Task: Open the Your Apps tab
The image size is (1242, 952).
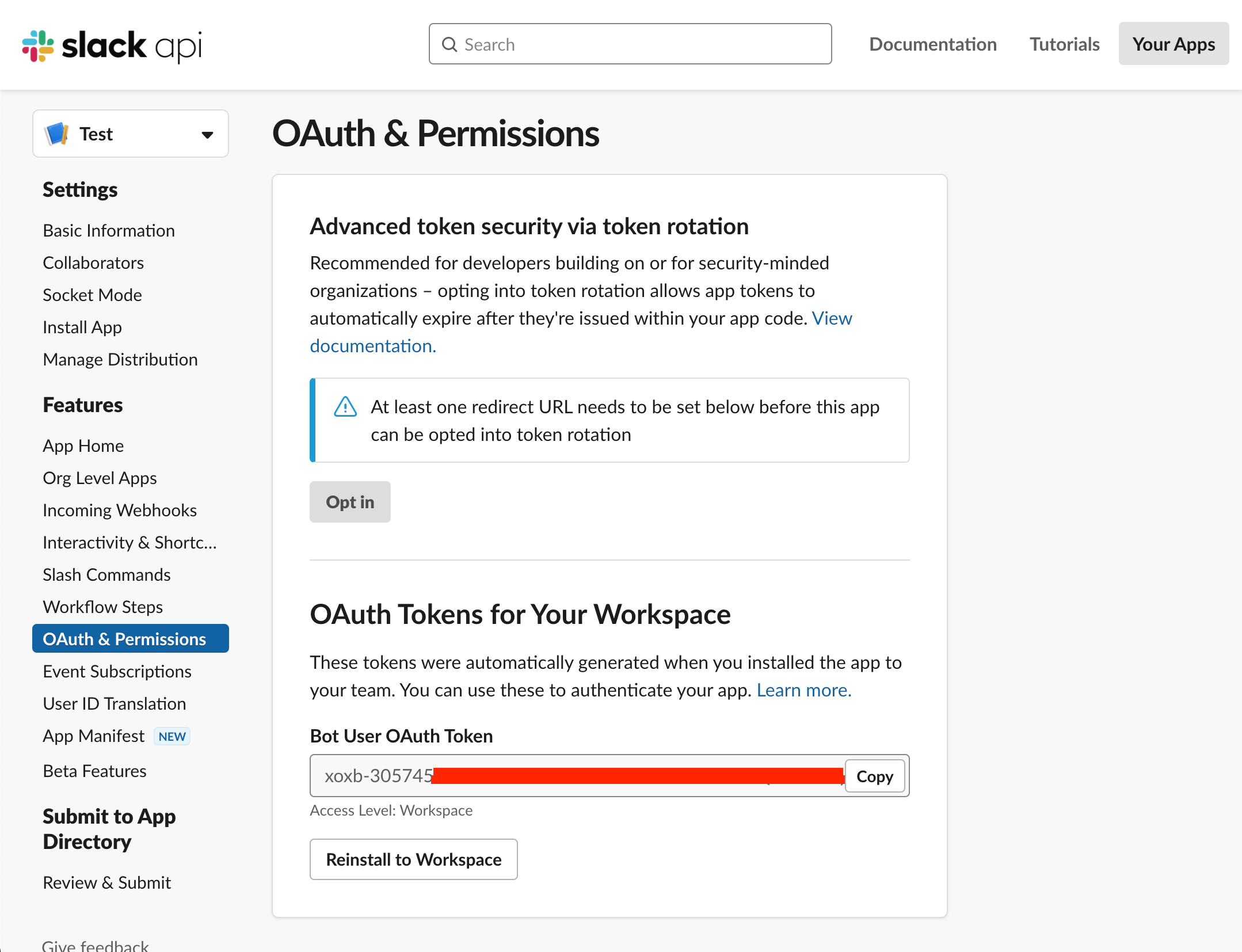Action: pyautogui.click(x=1173, y=44)
